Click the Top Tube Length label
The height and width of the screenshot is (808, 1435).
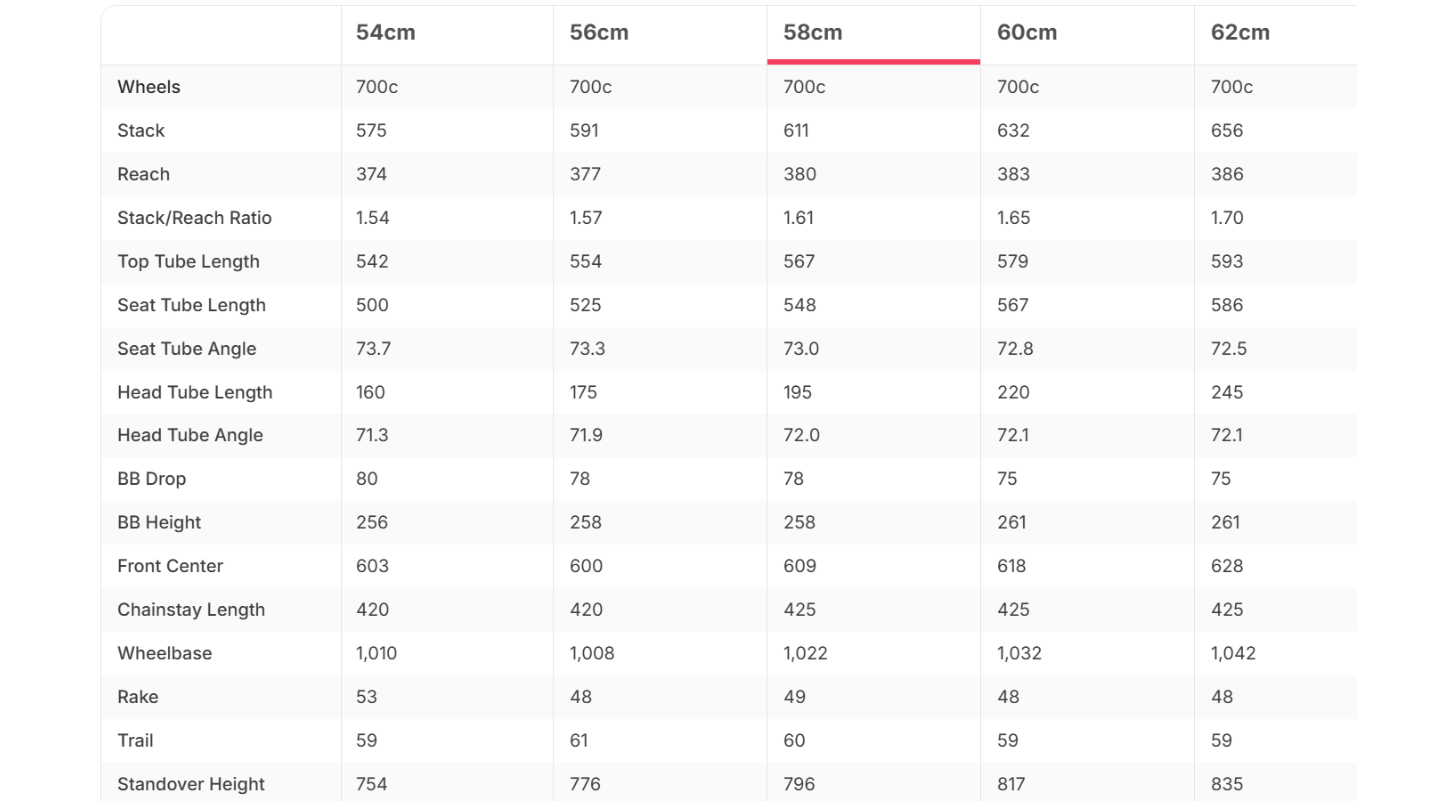189,262
